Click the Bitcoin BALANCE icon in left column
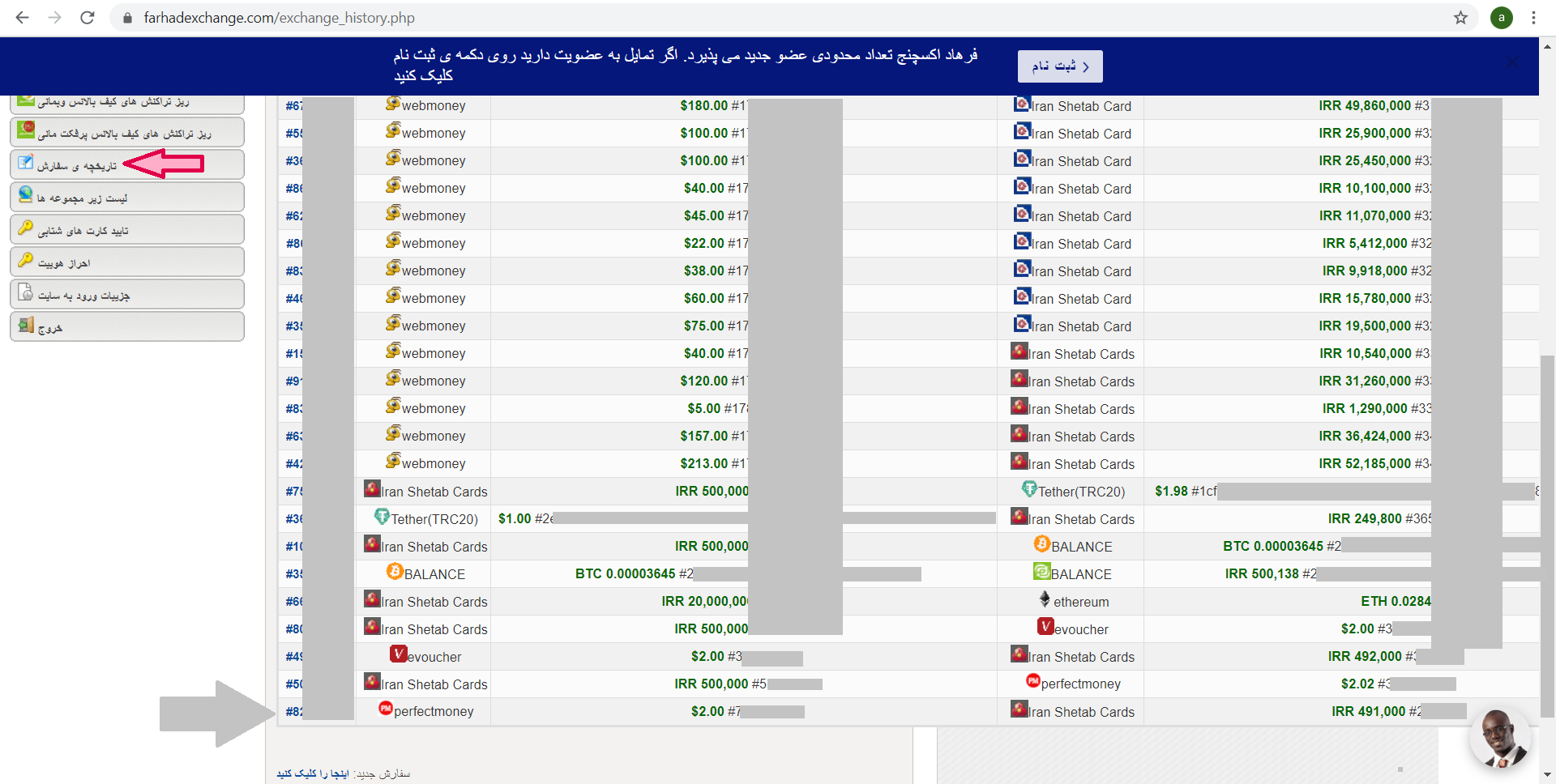Image resolution: width=1556 pixels, height=784 pixels. (x=395, y=572)
